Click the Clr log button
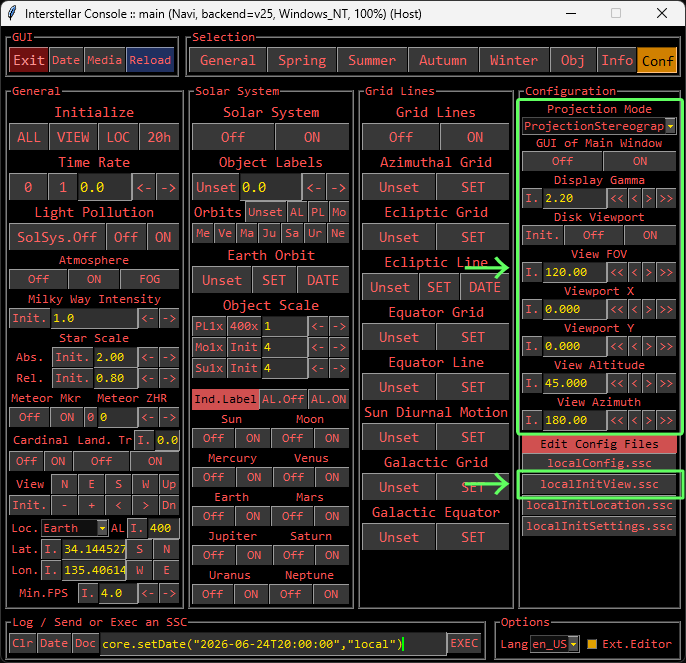Image resolution: width=686 pixels, height=663 pixels. (x=22, y=643)
